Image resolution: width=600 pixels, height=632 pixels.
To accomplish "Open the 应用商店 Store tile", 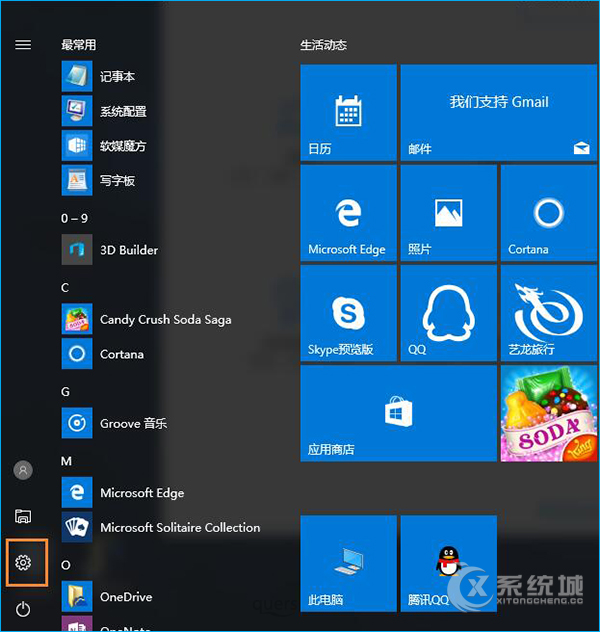I will tap(399, 413).
